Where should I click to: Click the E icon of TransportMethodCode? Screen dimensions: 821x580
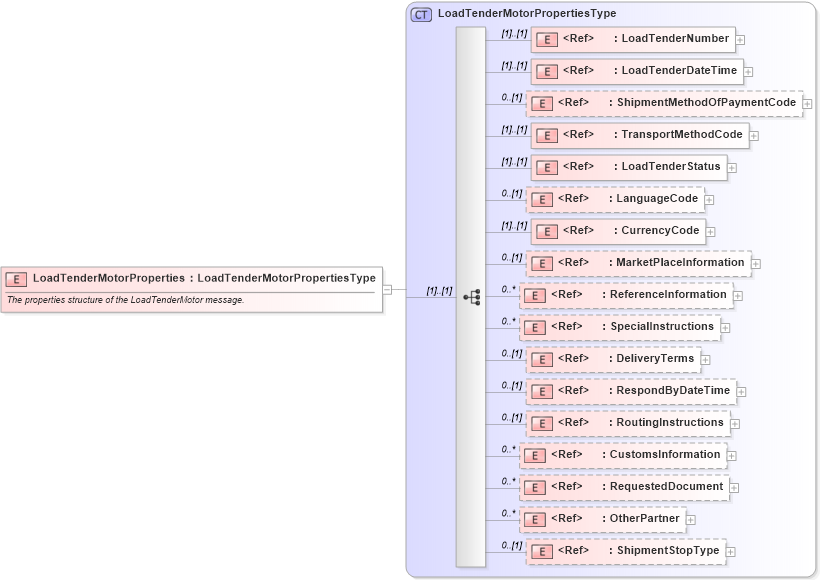coord(546,135)
